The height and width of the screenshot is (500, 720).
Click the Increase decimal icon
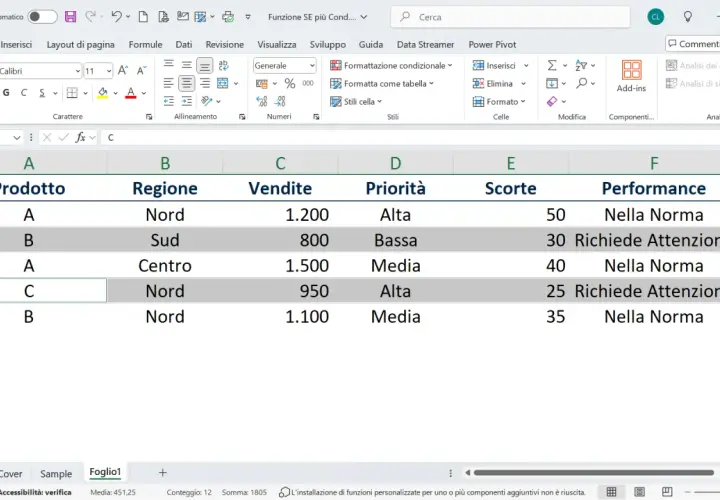click(262, 101)
